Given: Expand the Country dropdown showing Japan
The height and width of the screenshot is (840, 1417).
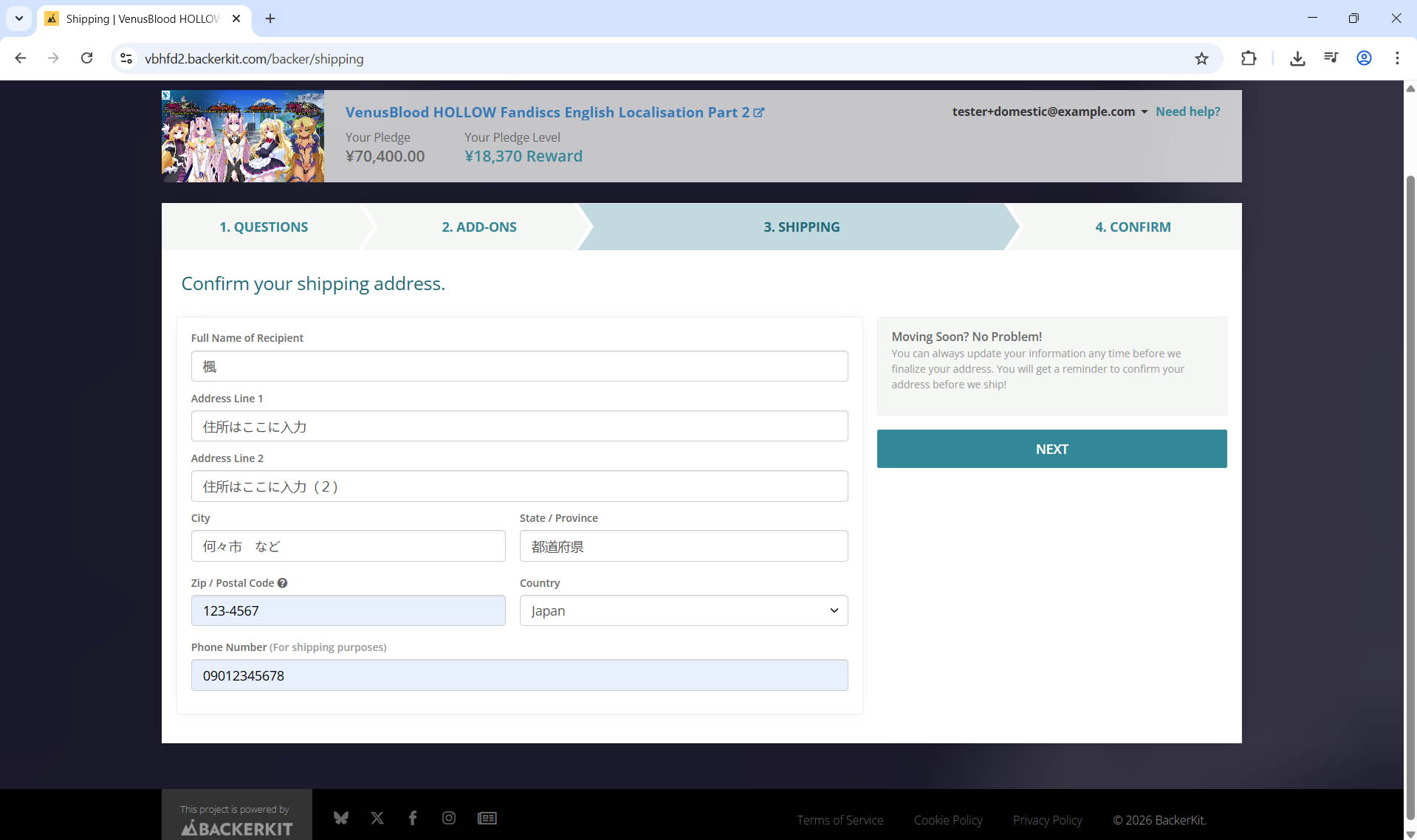Looking at the screenshot, I should coord(683,610).
